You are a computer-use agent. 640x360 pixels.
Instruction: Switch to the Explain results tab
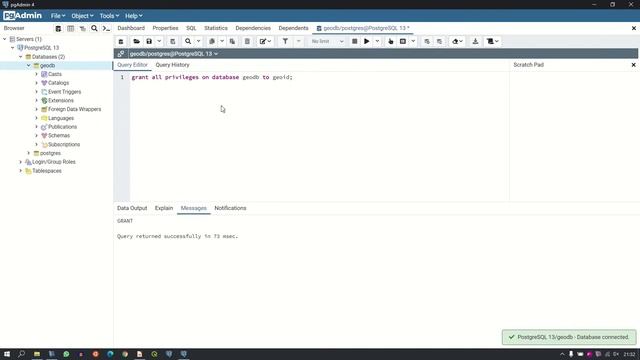pyautogui.click(x=164, y=208)
